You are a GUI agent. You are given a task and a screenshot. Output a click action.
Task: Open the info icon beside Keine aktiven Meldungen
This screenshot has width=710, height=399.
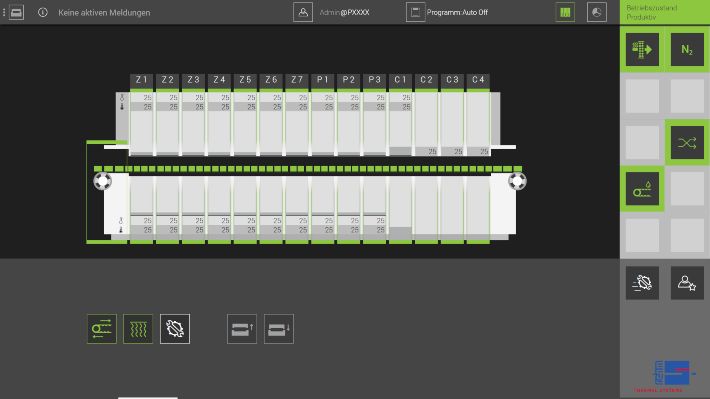(43, 12)
